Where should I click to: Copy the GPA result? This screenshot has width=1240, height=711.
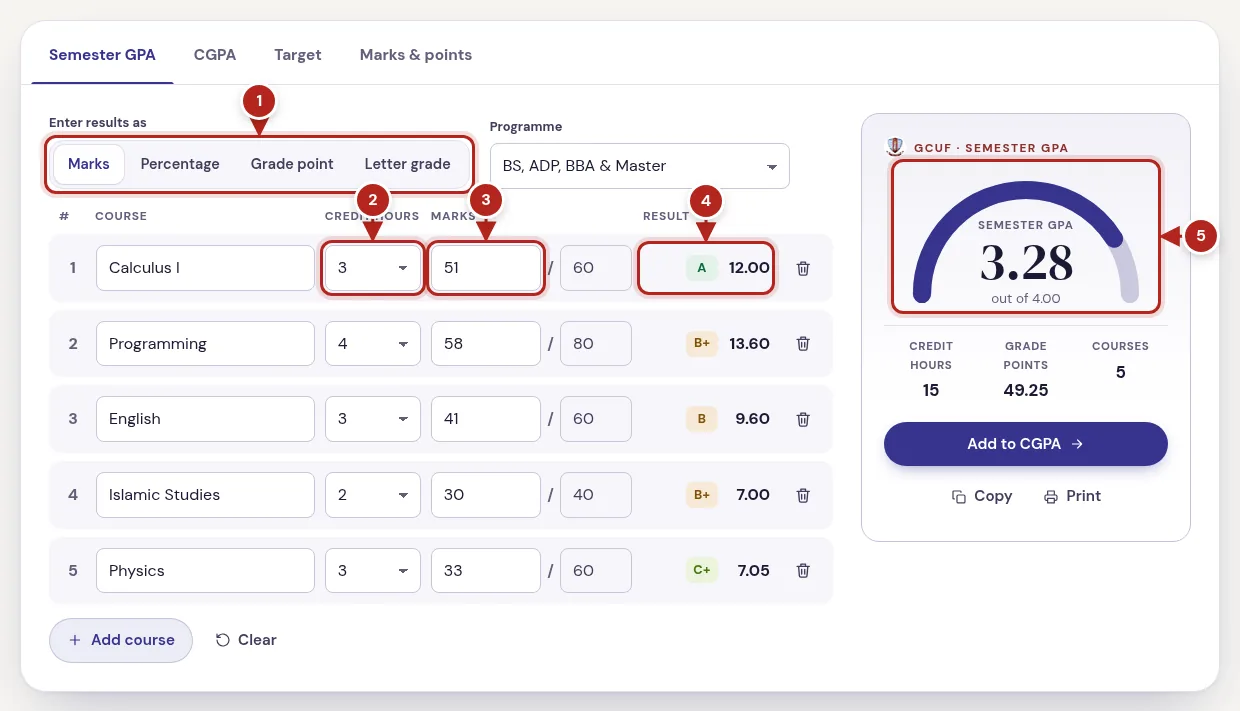tap(982, 496)
